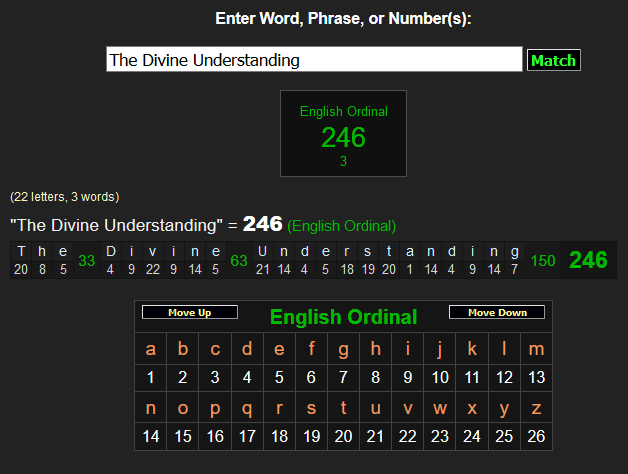Click the green word sum 33 for 'The'
Viewport: 628px width, 474px height.
point(87,261)
